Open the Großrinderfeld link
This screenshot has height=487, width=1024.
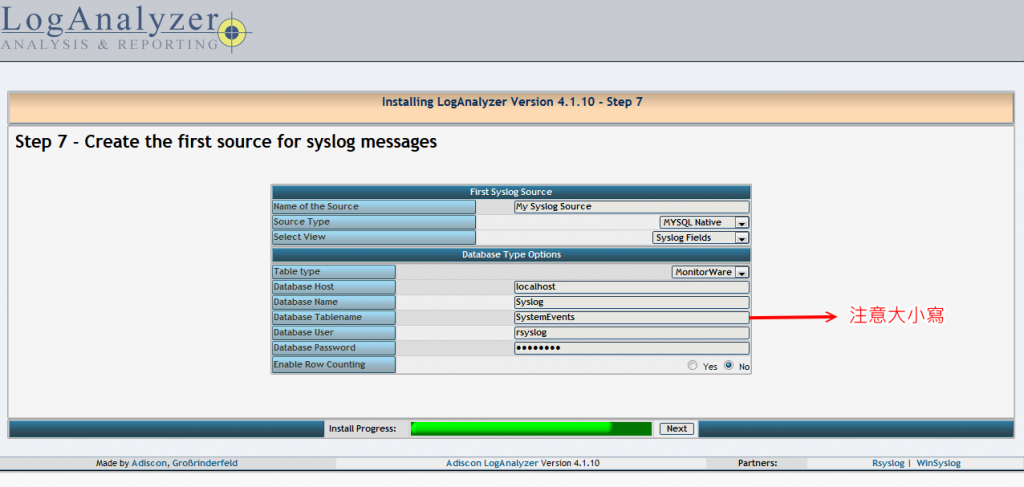(204, 463)
